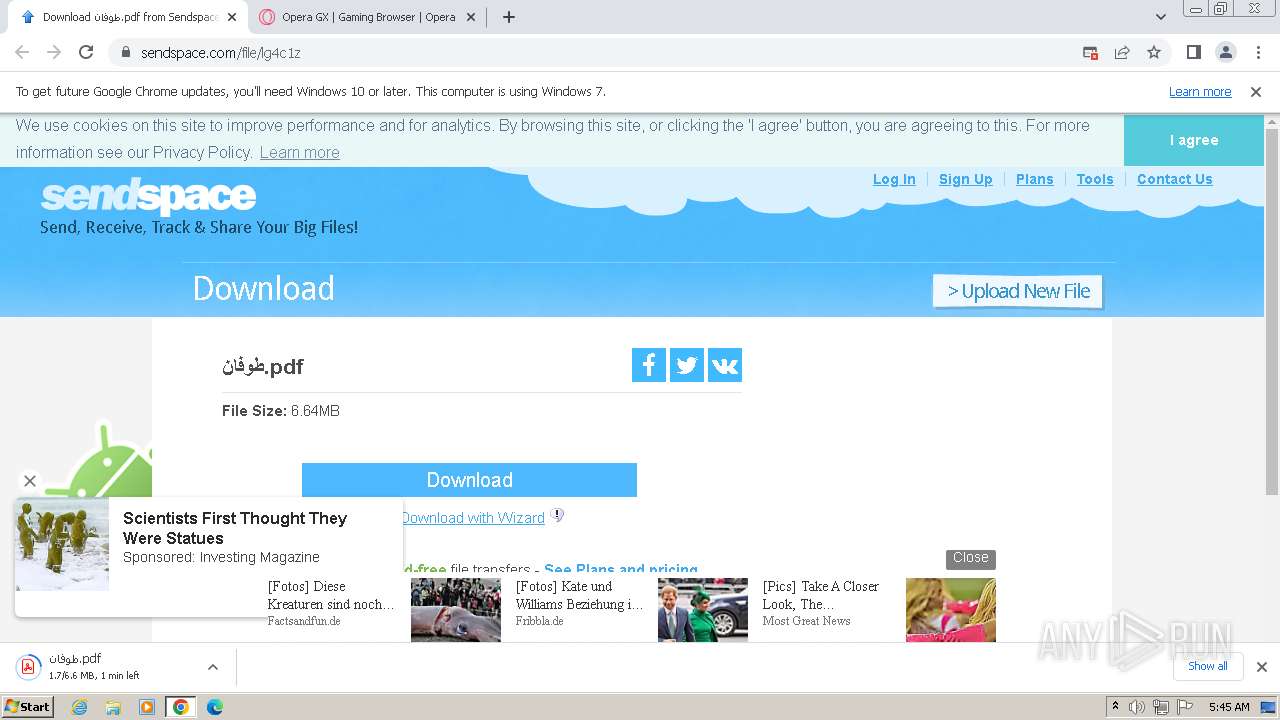Open Contact Us link
This screenshot has height=720, width=1280.
(1175, 179)
